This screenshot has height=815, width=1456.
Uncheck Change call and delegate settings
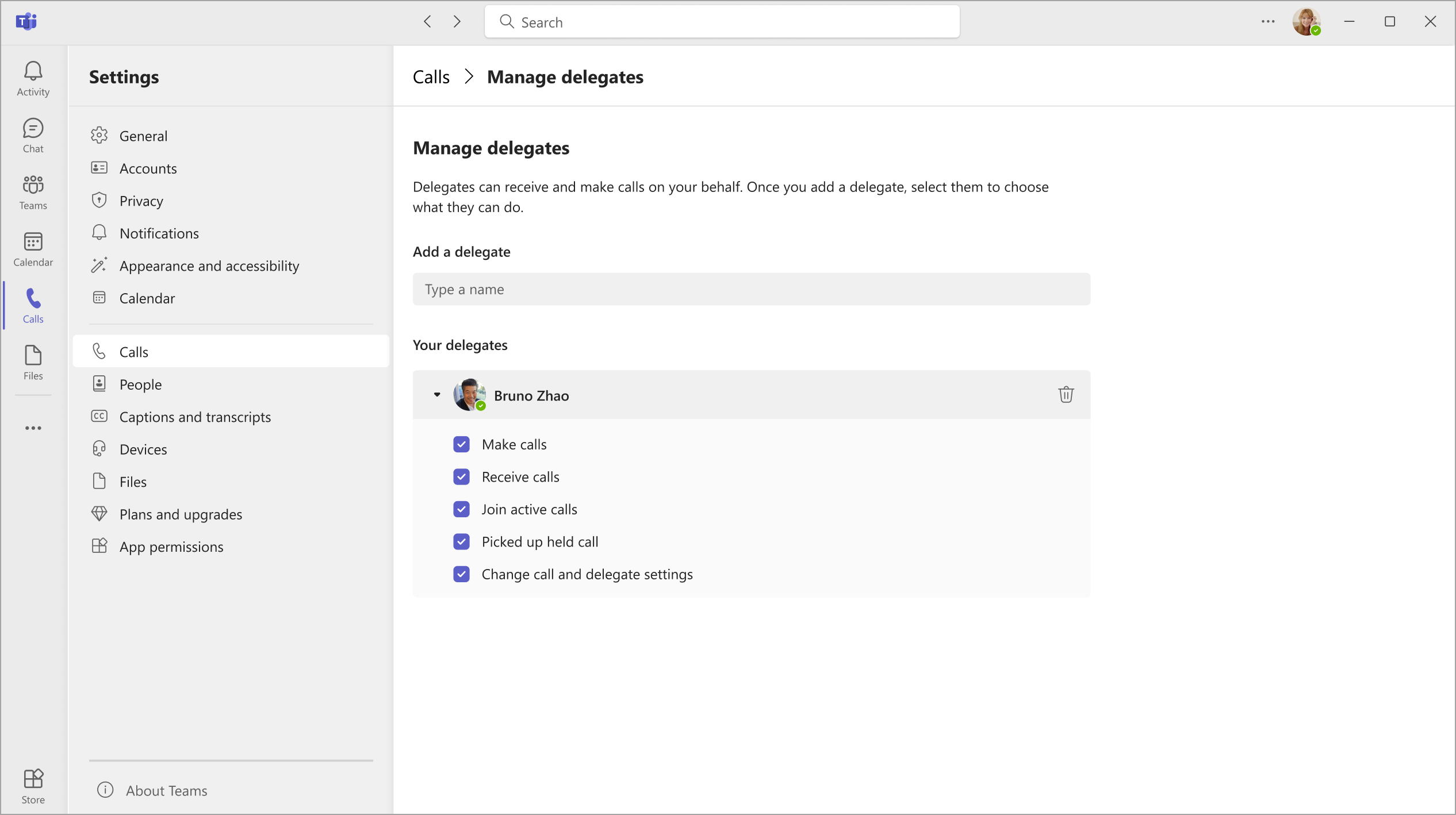point(461,574)
